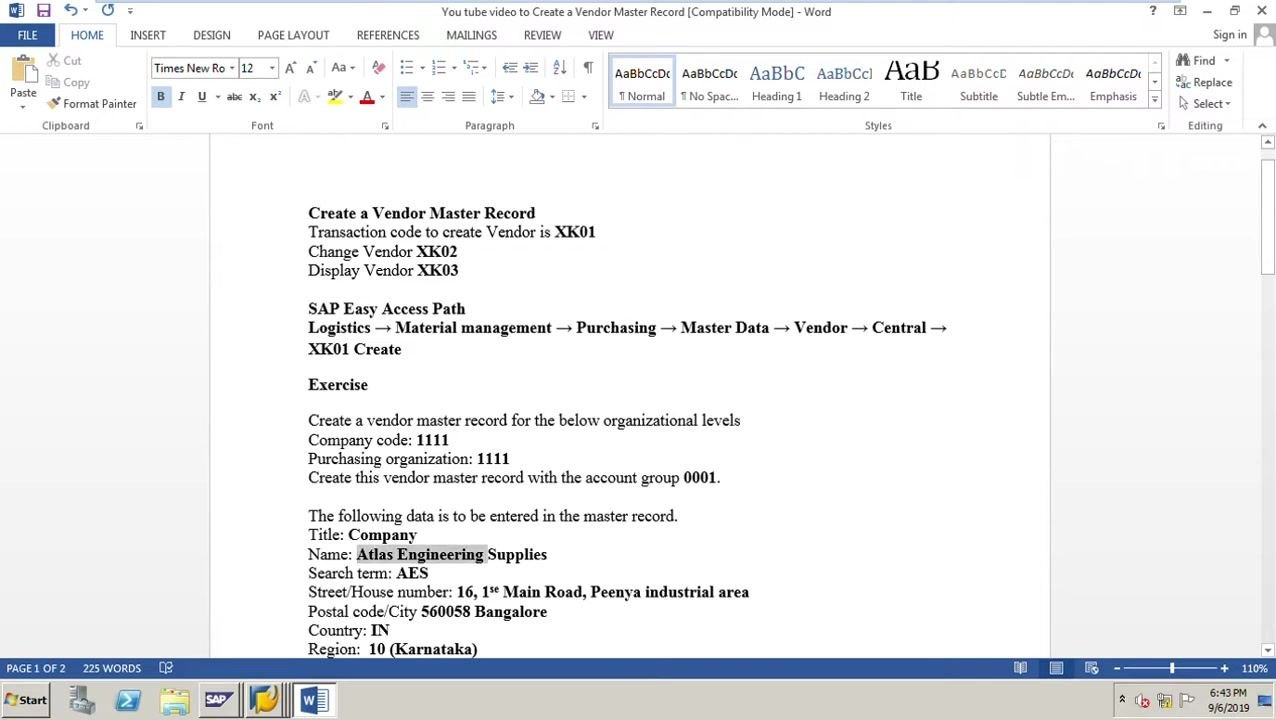The width and height of the screenshot is (1276, 720).
Task: Switch to Read Mode view in status bar
Action: tap(1020, 668)
